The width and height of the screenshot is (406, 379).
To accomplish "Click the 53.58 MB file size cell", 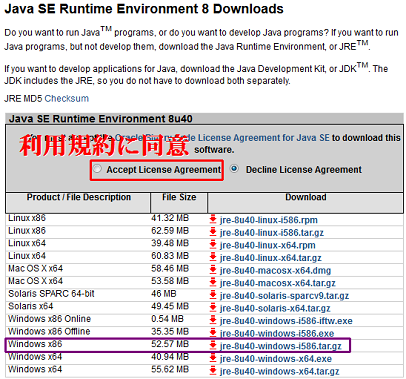I will tap(170, 281).
